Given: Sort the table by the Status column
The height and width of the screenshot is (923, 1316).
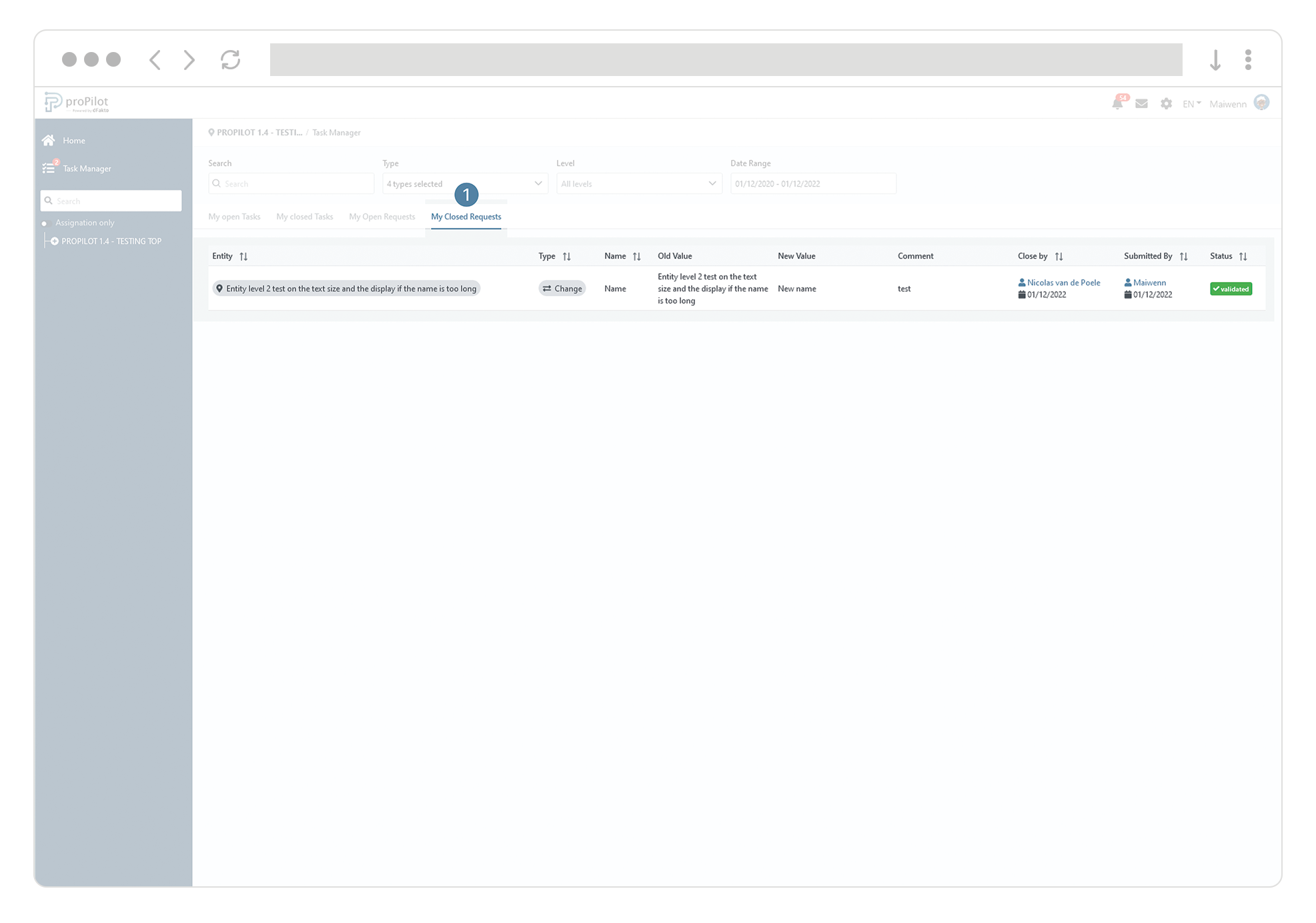Looking at the screenshot, I should coord(1243,256).
